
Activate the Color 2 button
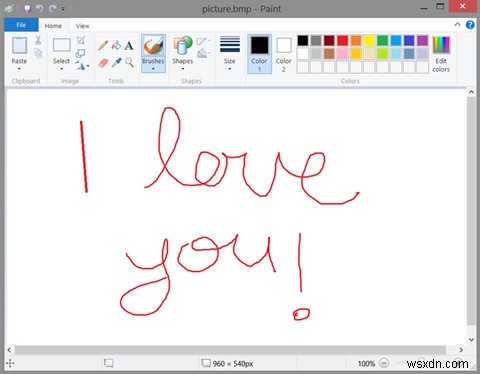click(284, 53)
